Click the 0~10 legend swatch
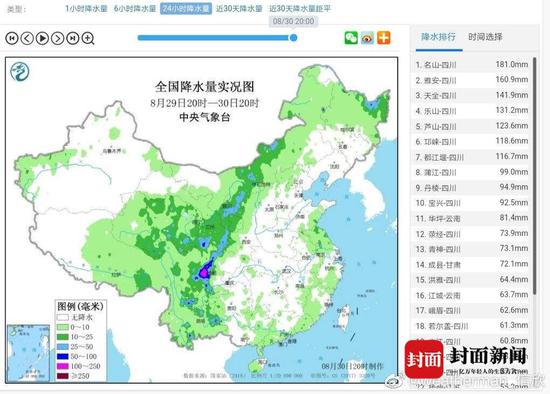Image resolution: width=550 pixels, height=394 pixels. click(x=63, y=327)
